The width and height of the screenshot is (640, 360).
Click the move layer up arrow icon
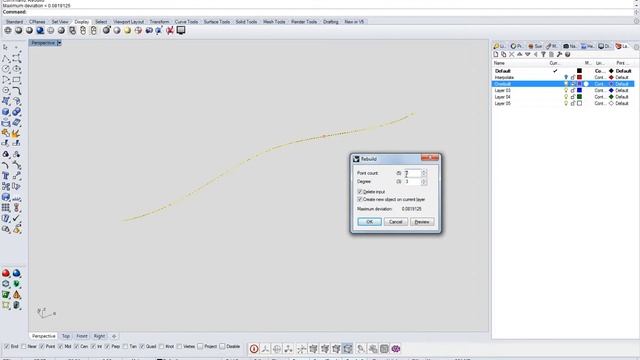pos(520,54)
